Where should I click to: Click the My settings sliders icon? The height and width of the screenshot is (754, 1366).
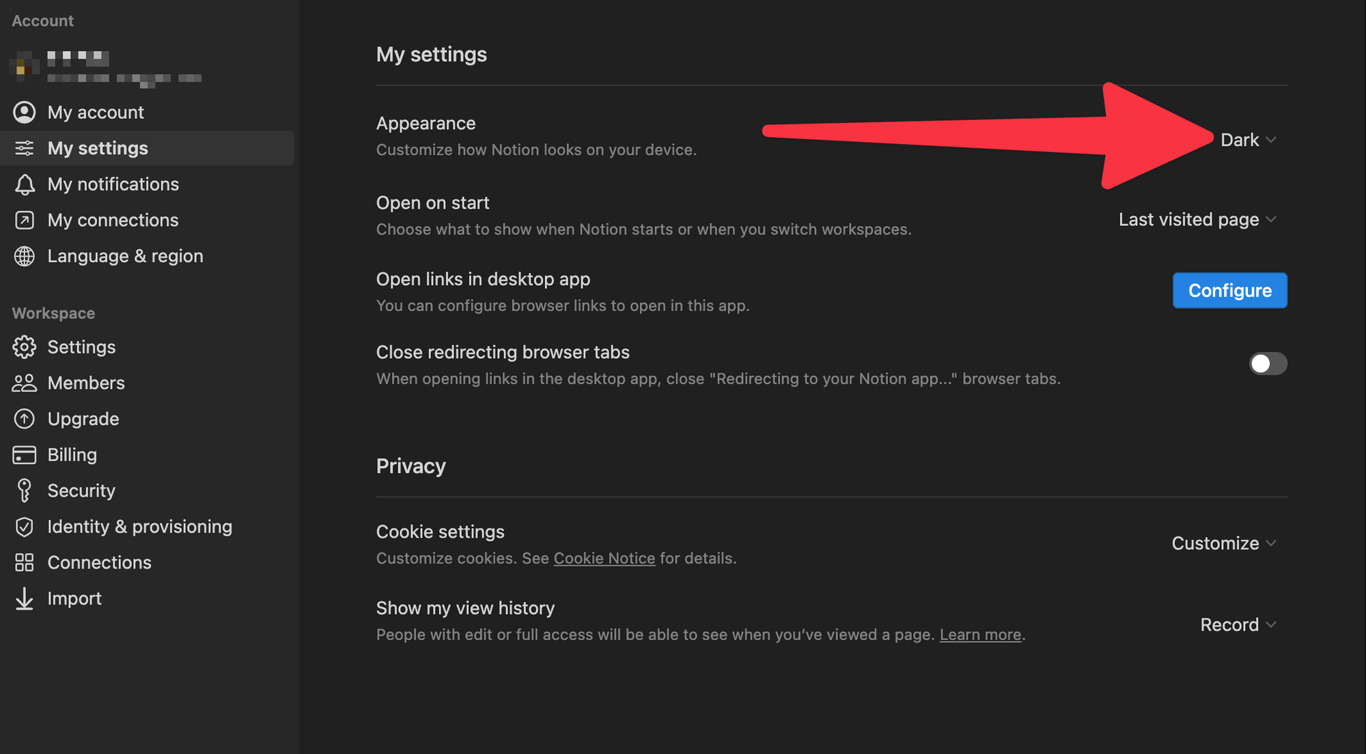pyautogui.click(x=24, y=148)
